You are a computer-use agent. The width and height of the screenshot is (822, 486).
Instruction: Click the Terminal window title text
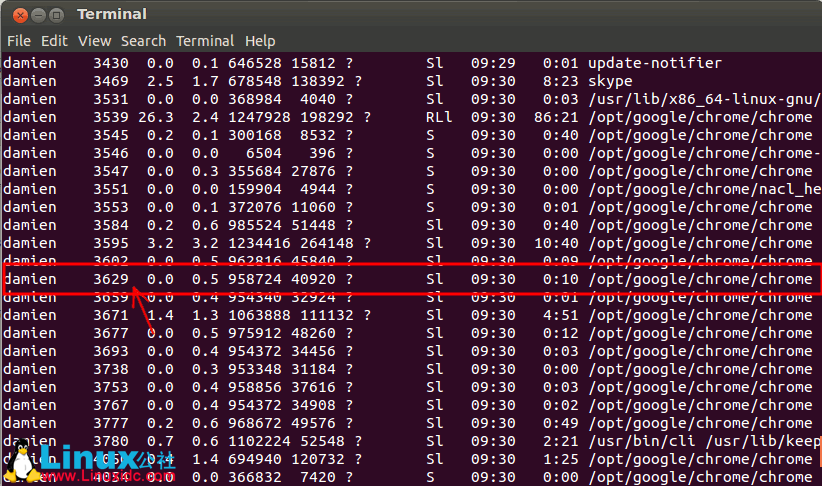(x=112, y=14)
